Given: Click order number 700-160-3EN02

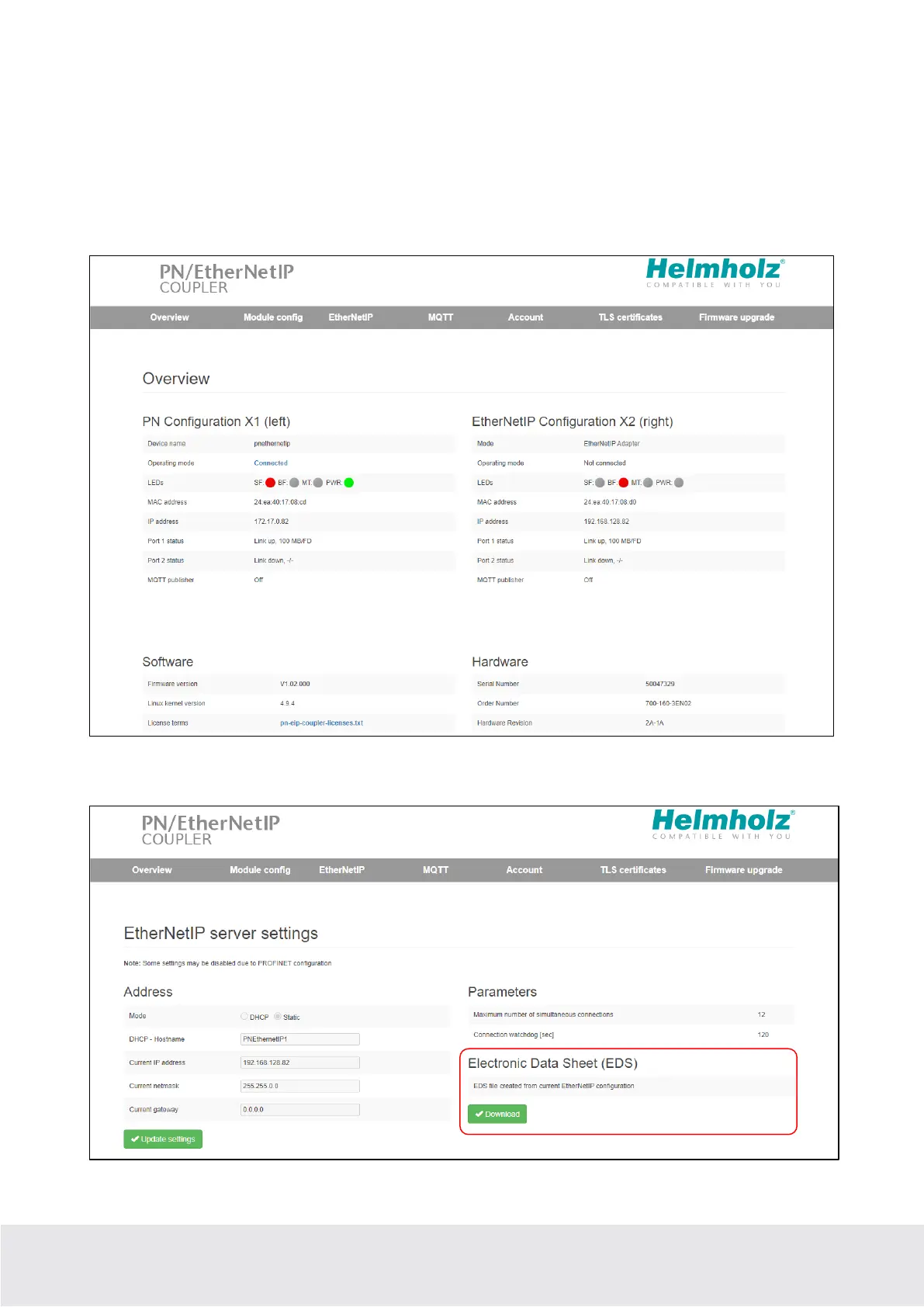Looking at the screenshot, I should coord(668,704).
